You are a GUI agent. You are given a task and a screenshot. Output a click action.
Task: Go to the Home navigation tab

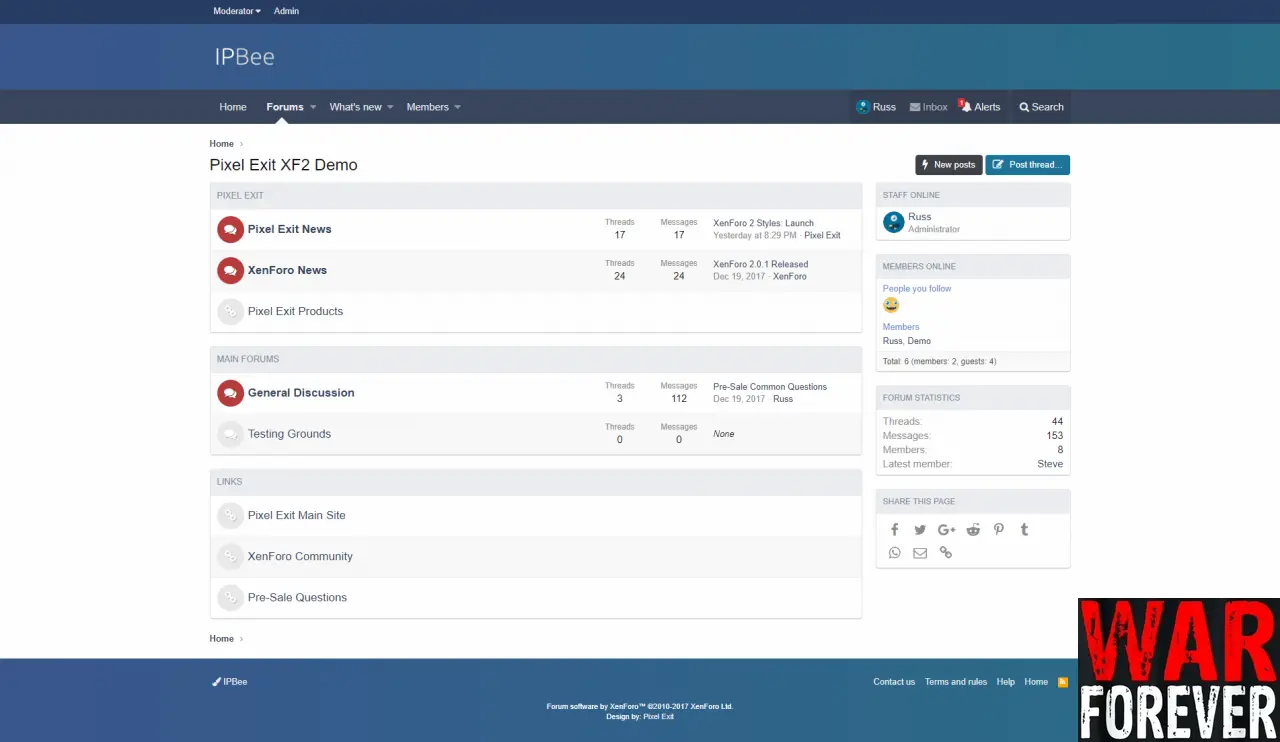coord(233,107)
